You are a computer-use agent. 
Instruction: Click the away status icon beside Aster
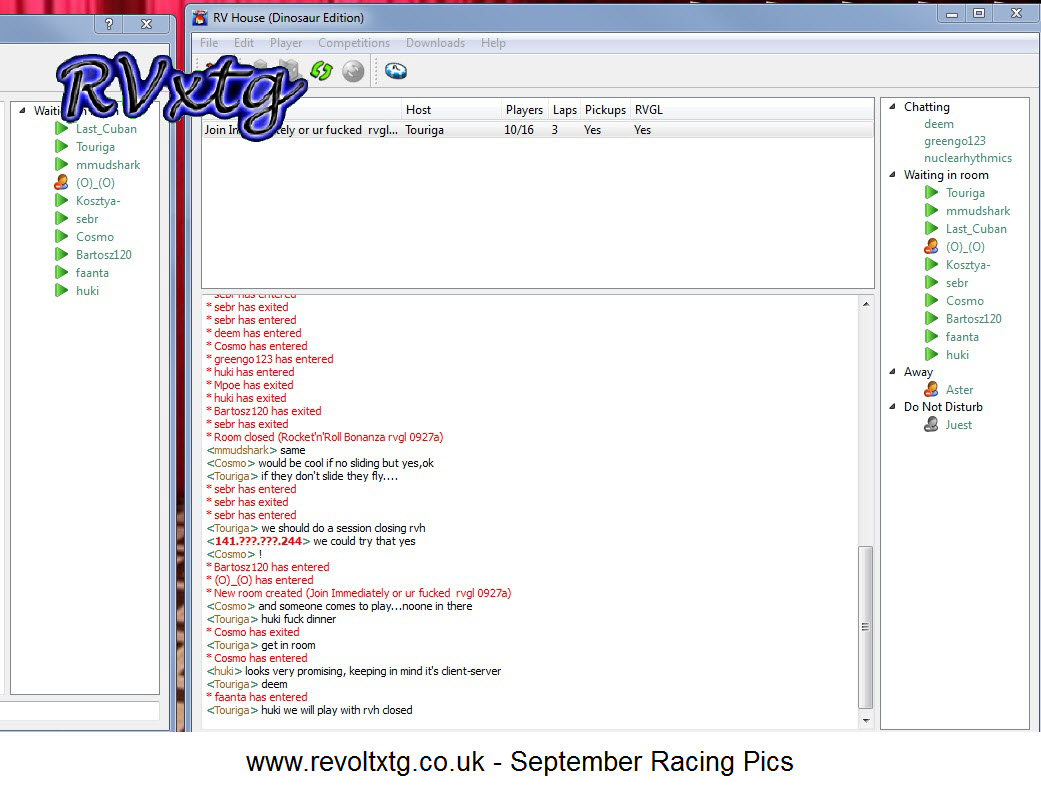click(x=932, y=389)
